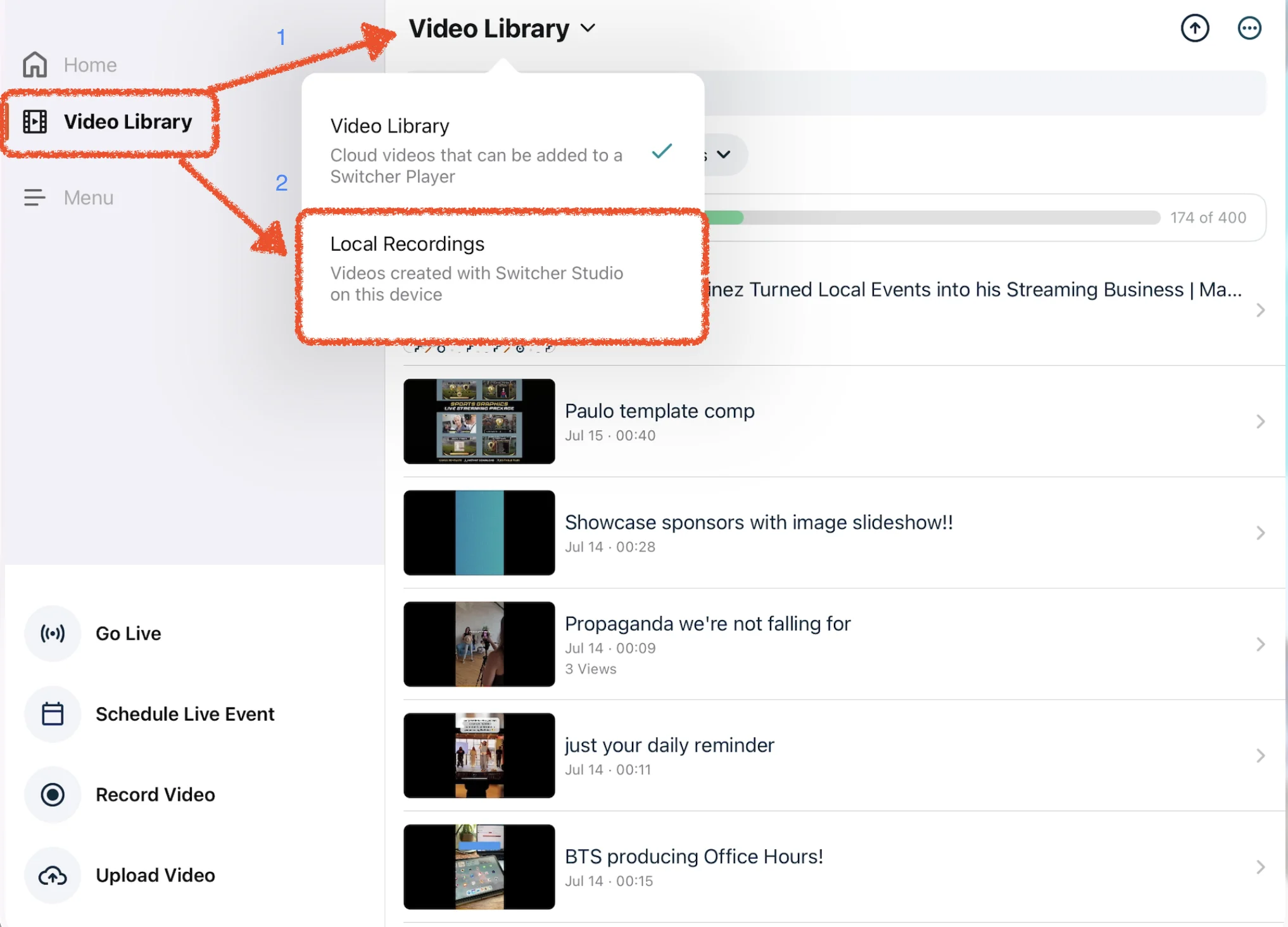Click Schedule Live Event button
The height and width of the screenshot is (927, 1288).
pos(149,714)
